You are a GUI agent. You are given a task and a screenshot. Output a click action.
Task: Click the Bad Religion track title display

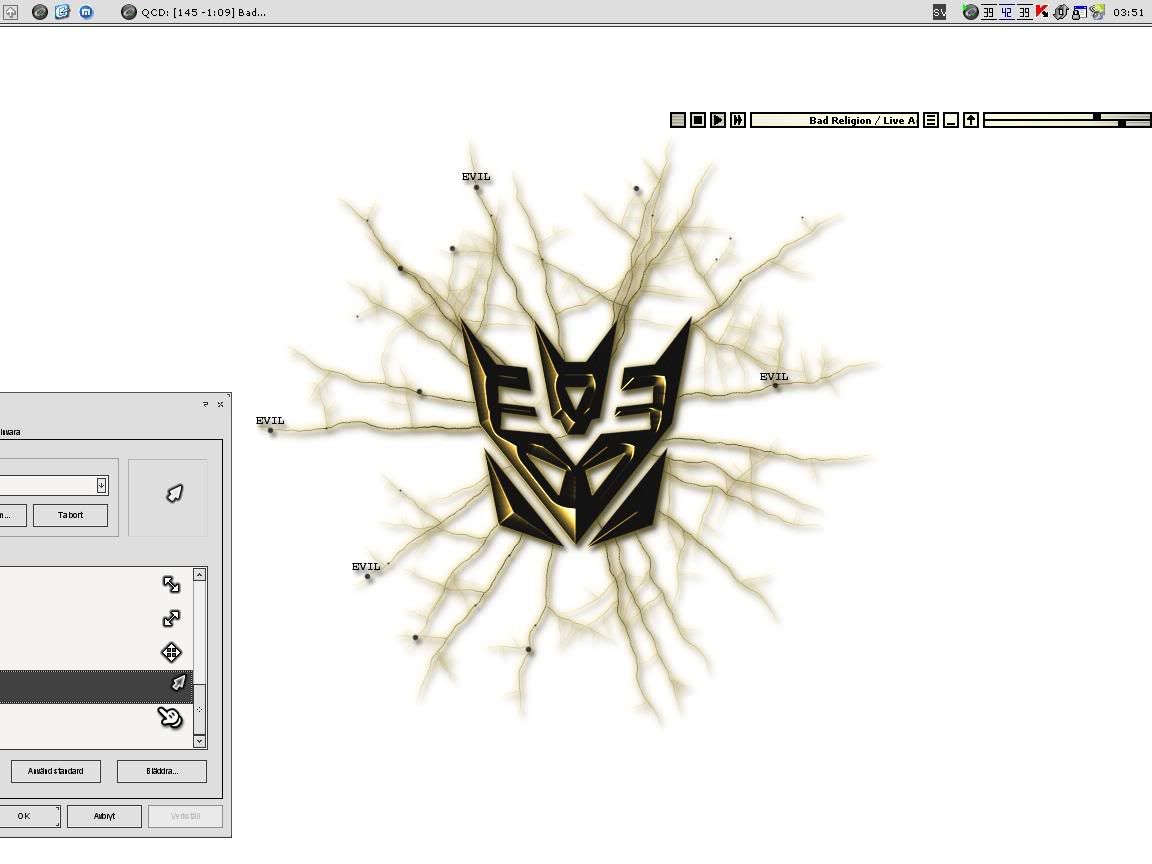point(835,120)
